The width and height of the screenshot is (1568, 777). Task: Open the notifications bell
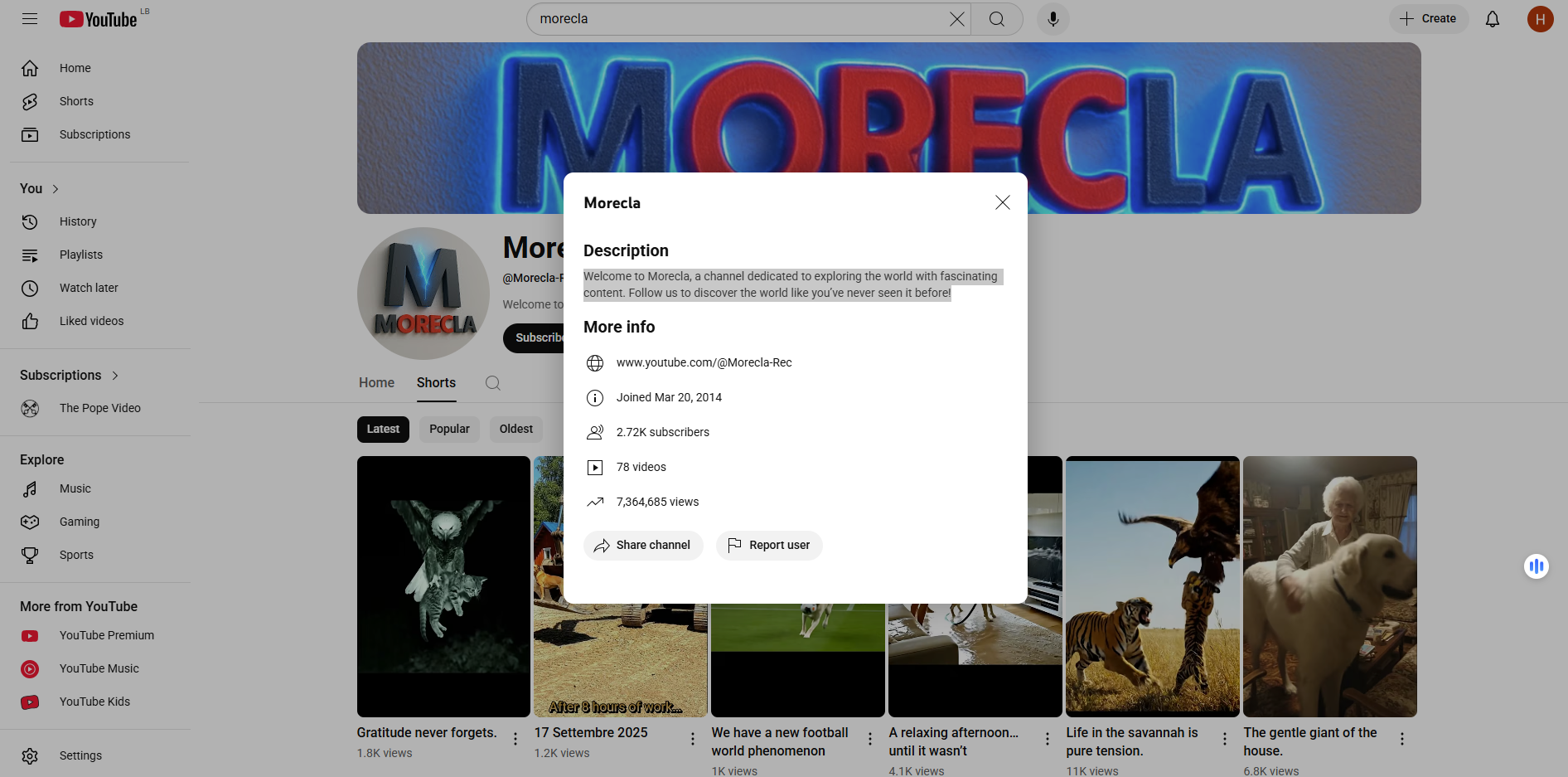1493,19
